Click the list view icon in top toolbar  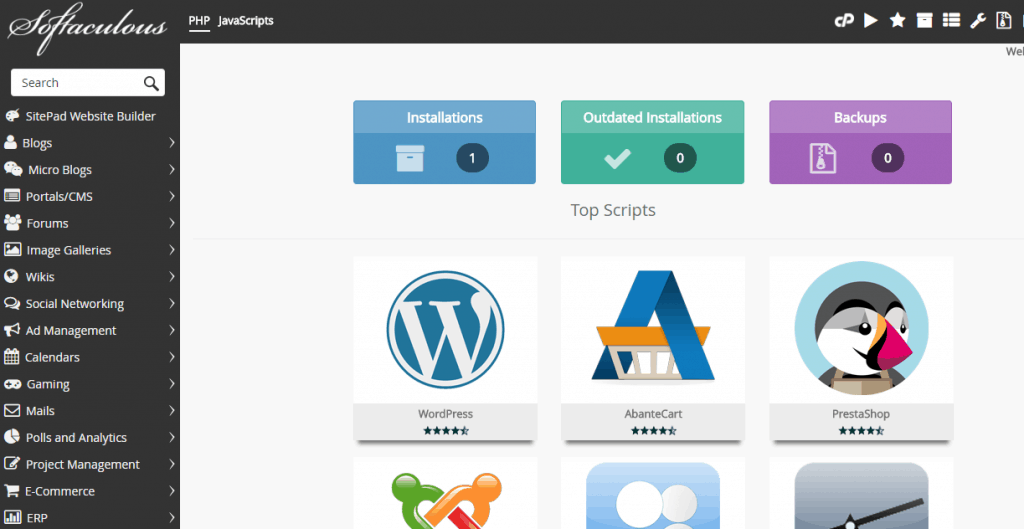point(951,20)
